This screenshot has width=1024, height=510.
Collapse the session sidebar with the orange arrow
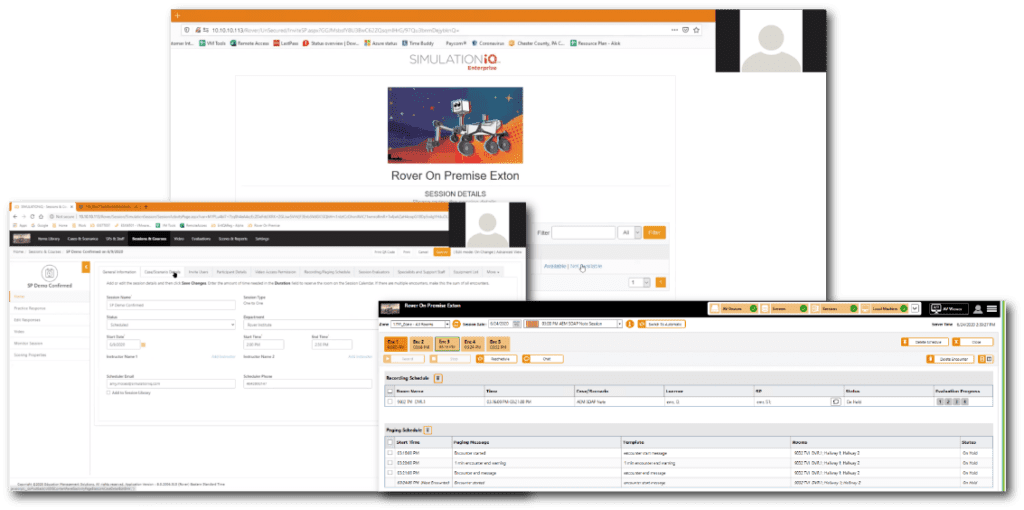(x=86, y=267)
